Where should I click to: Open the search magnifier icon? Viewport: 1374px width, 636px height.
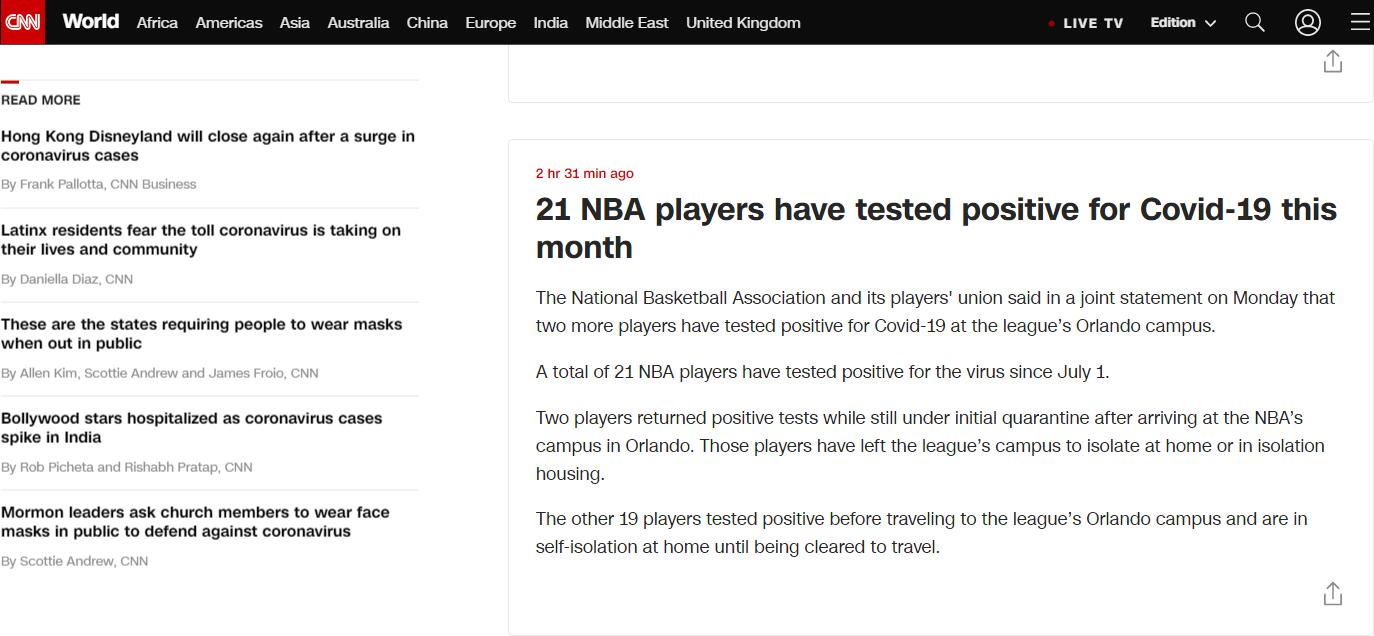point(1254,22)
